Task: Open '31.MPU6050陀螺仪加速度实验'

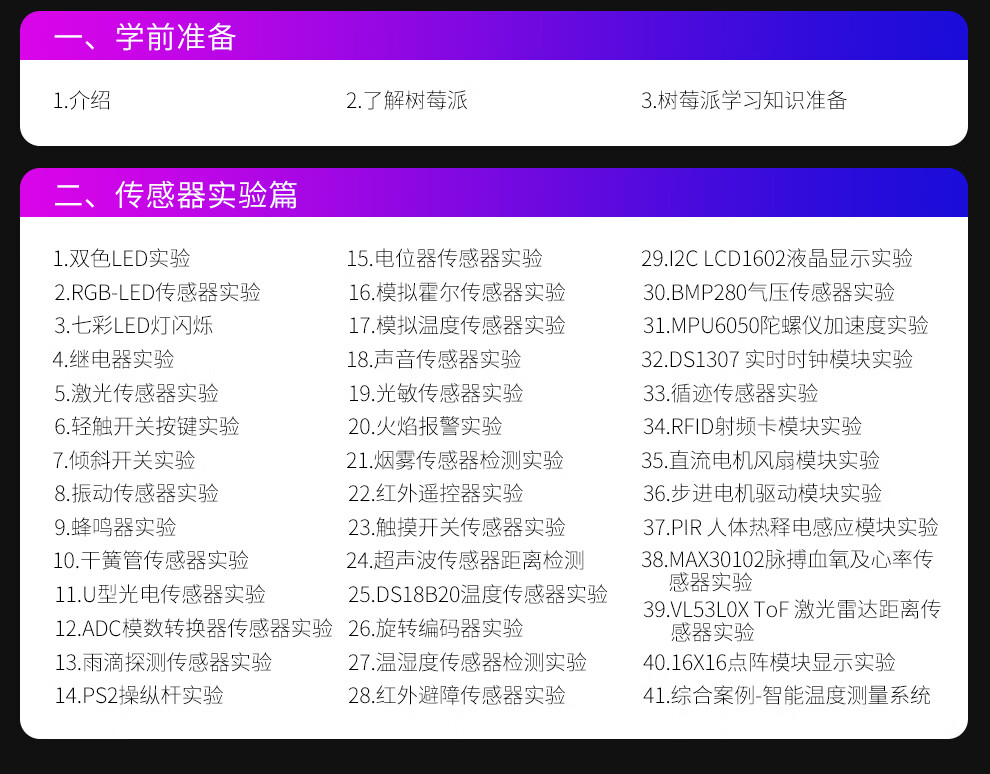Action: click(785, 326)
